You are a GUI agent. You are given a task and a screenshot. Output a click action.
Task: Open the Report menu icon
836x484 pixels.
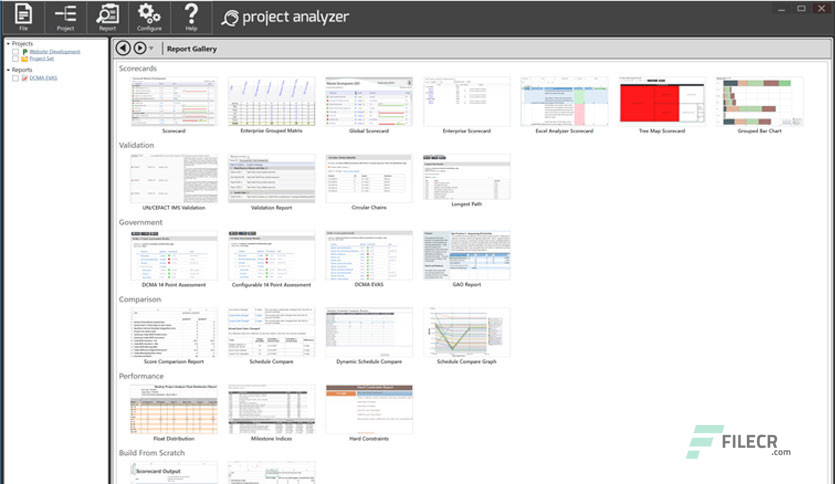[x=107, y=17]
